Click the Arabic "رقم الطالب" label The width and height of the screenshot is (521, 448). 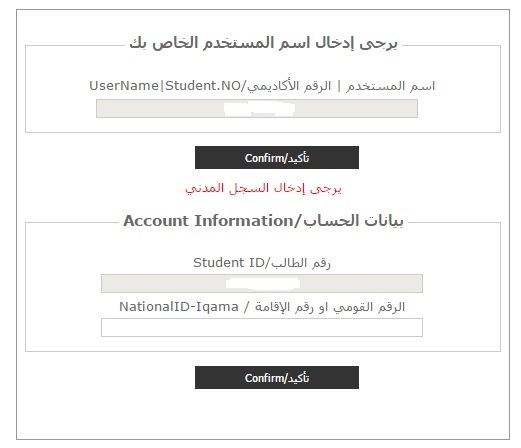pos(300,263)
